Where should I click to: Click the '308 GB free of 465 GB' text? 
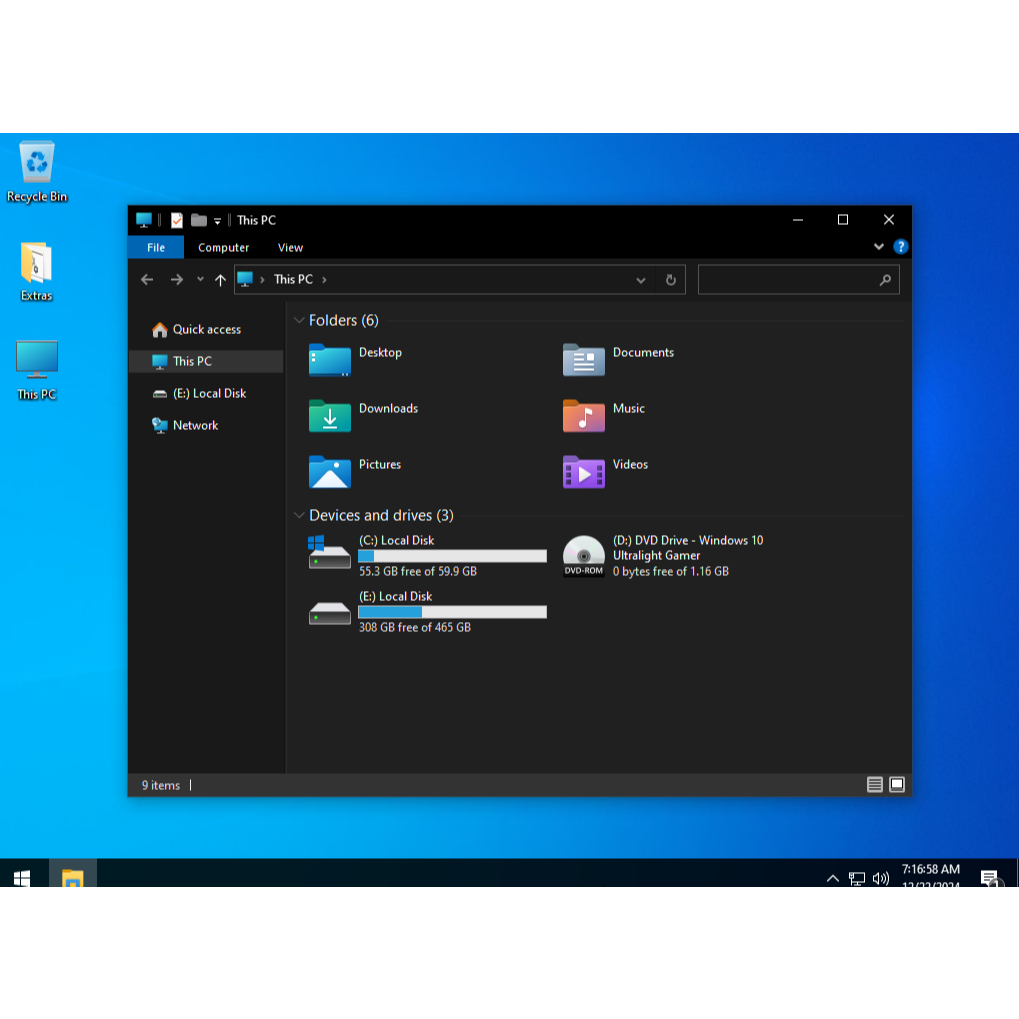(415, 627)
